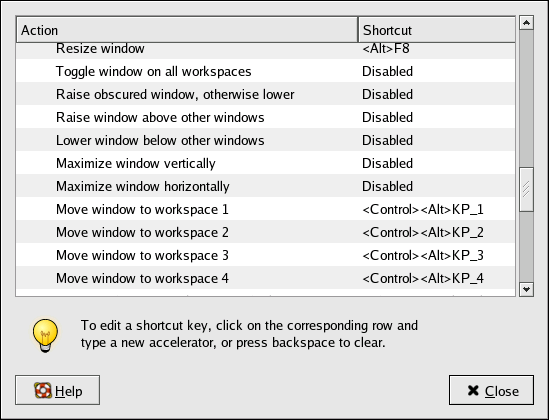Click the lightbulb tip icon
This screenshot has width=549, height=420.
(x=45, y=335)
